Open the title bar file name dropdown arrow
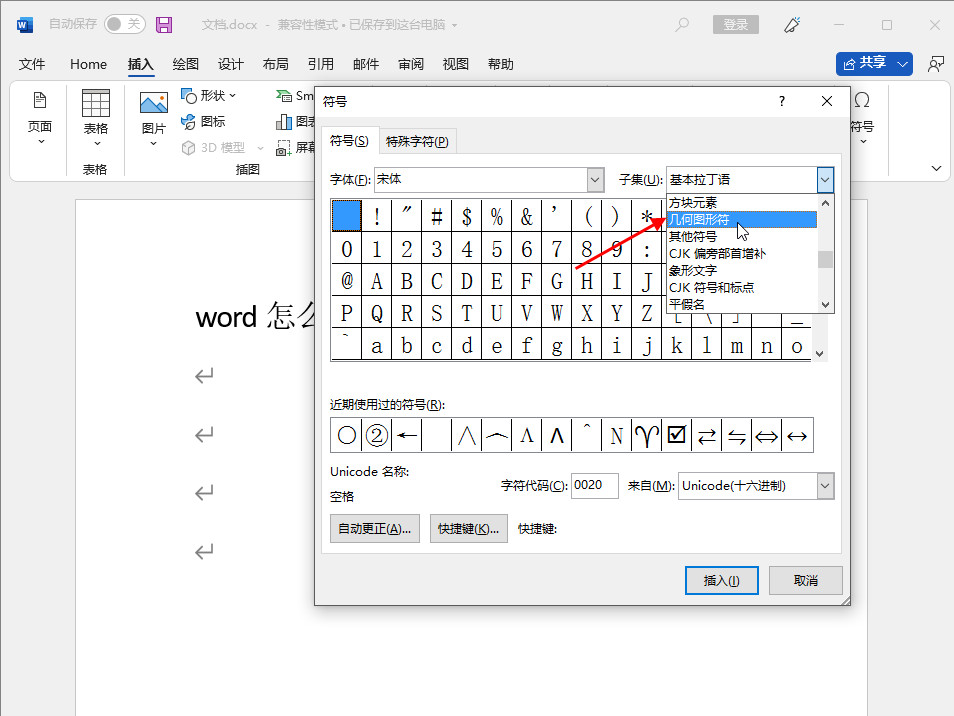 pos(454,25)
